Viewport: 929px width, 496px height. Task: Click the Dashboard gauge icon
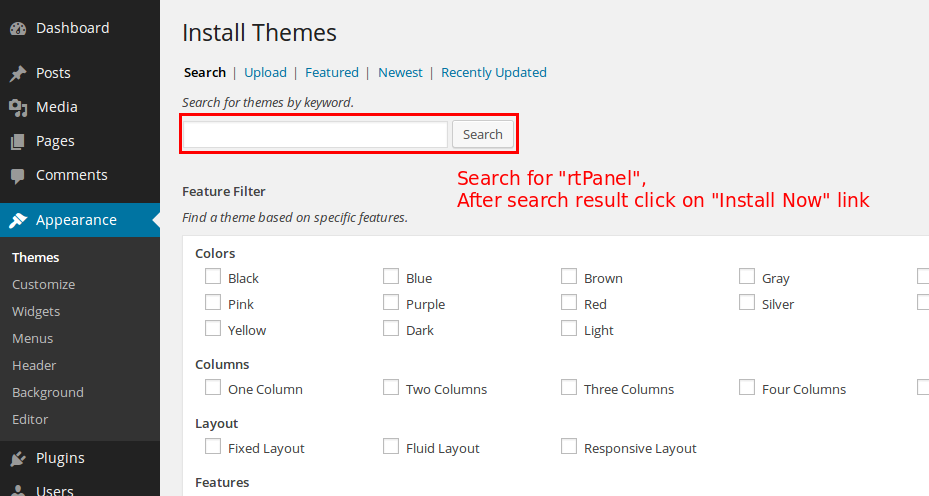18,28
